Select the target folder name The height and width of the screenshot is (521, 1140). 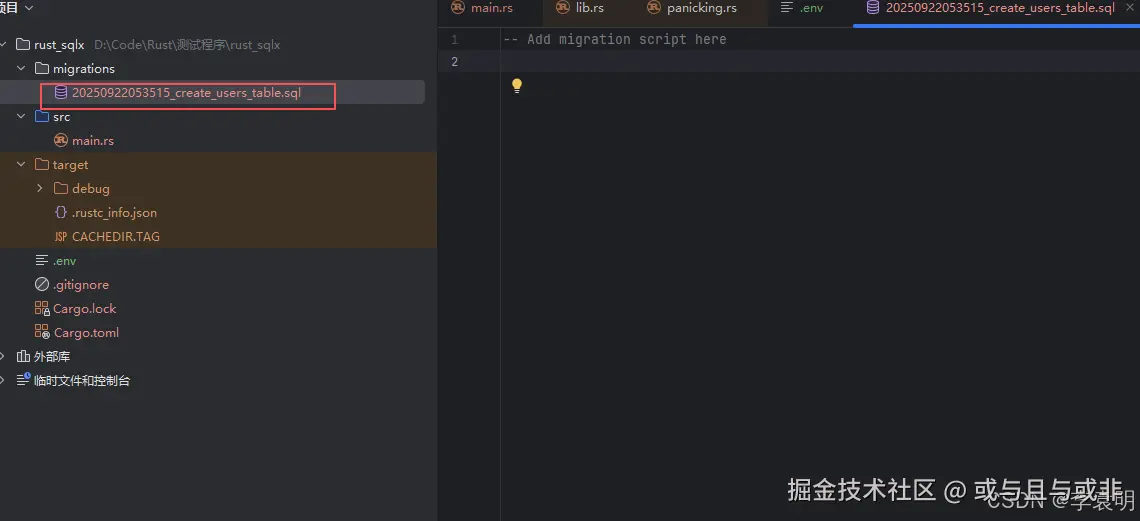click(71, 164)
